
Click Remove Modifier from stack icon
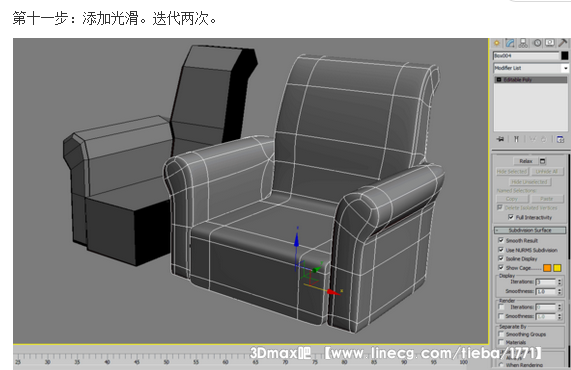pos(544,139)
